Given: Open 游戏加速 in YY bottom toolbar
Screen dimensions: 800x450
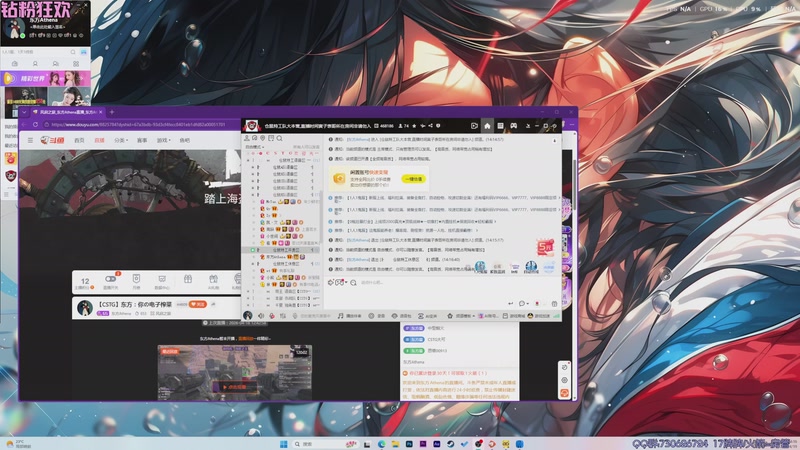Looking at the screenshot, I should click(x=539, y=316).
